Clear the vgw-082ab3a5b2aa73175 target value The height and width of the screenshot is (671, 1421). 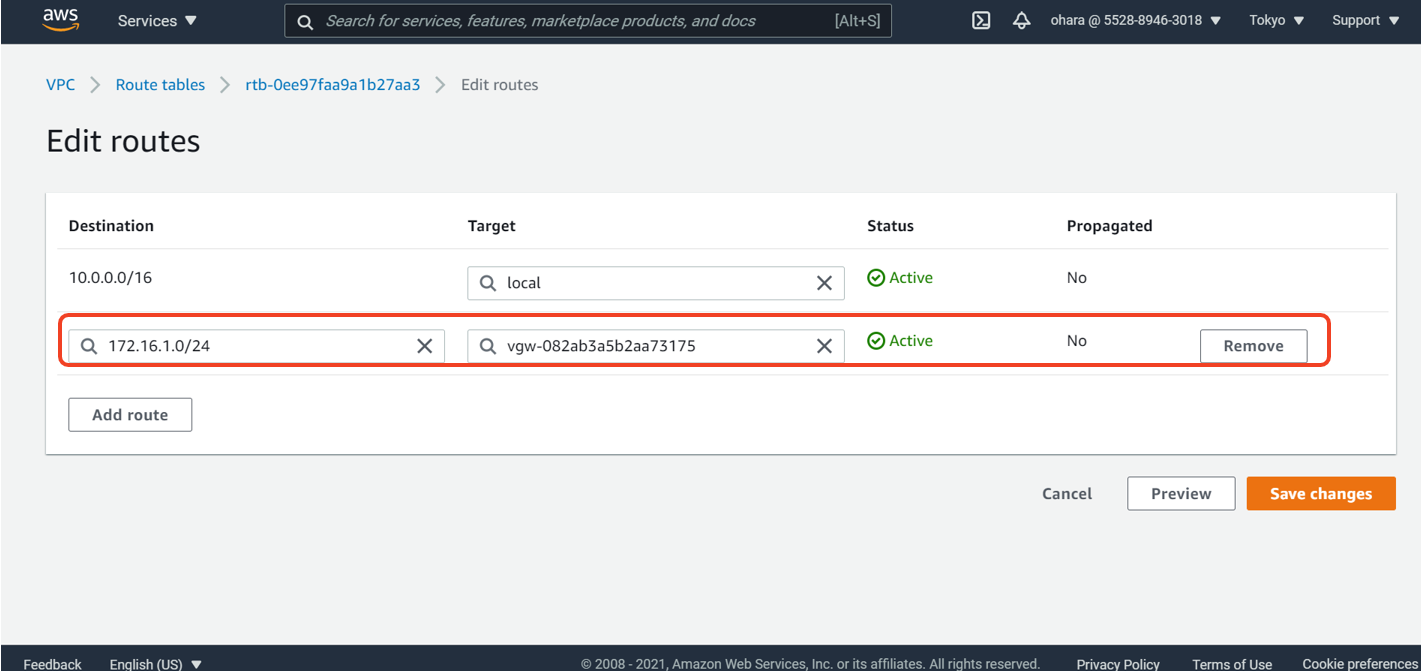(824, 346)
